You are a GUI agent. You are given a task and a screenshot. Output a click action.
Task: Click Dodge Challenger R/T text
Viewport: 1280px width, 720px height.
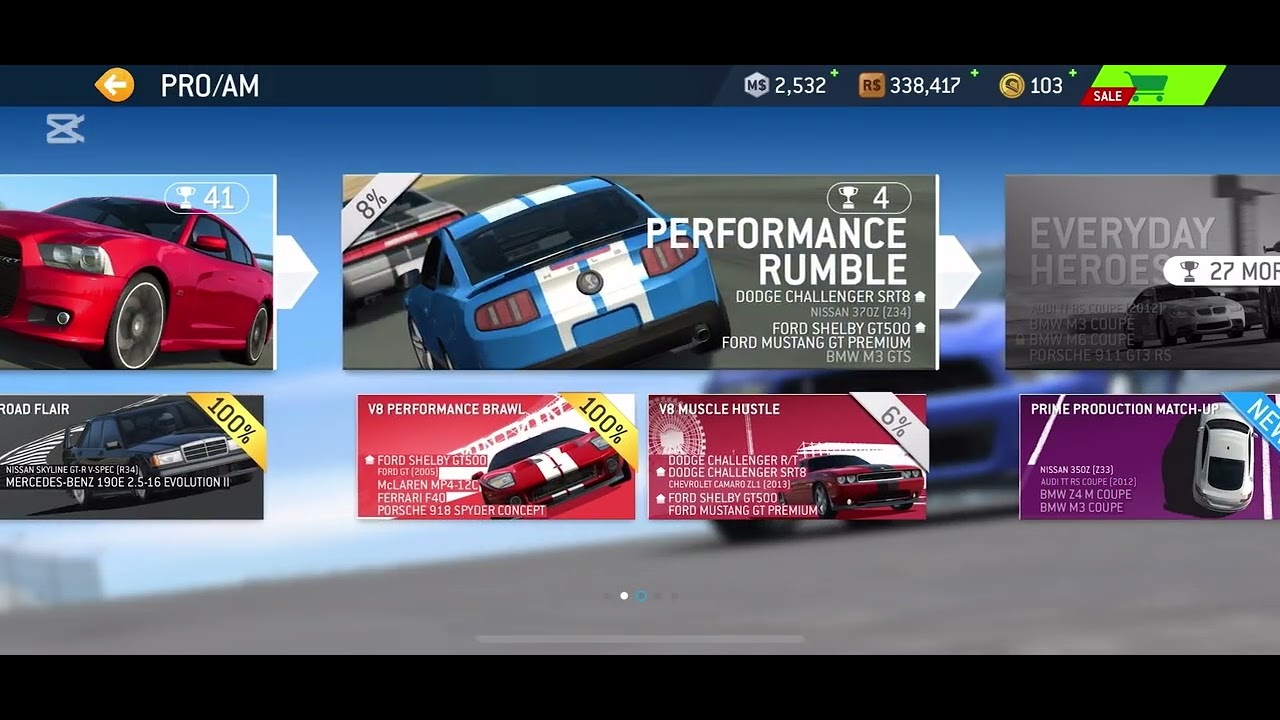tap(733, 461)
